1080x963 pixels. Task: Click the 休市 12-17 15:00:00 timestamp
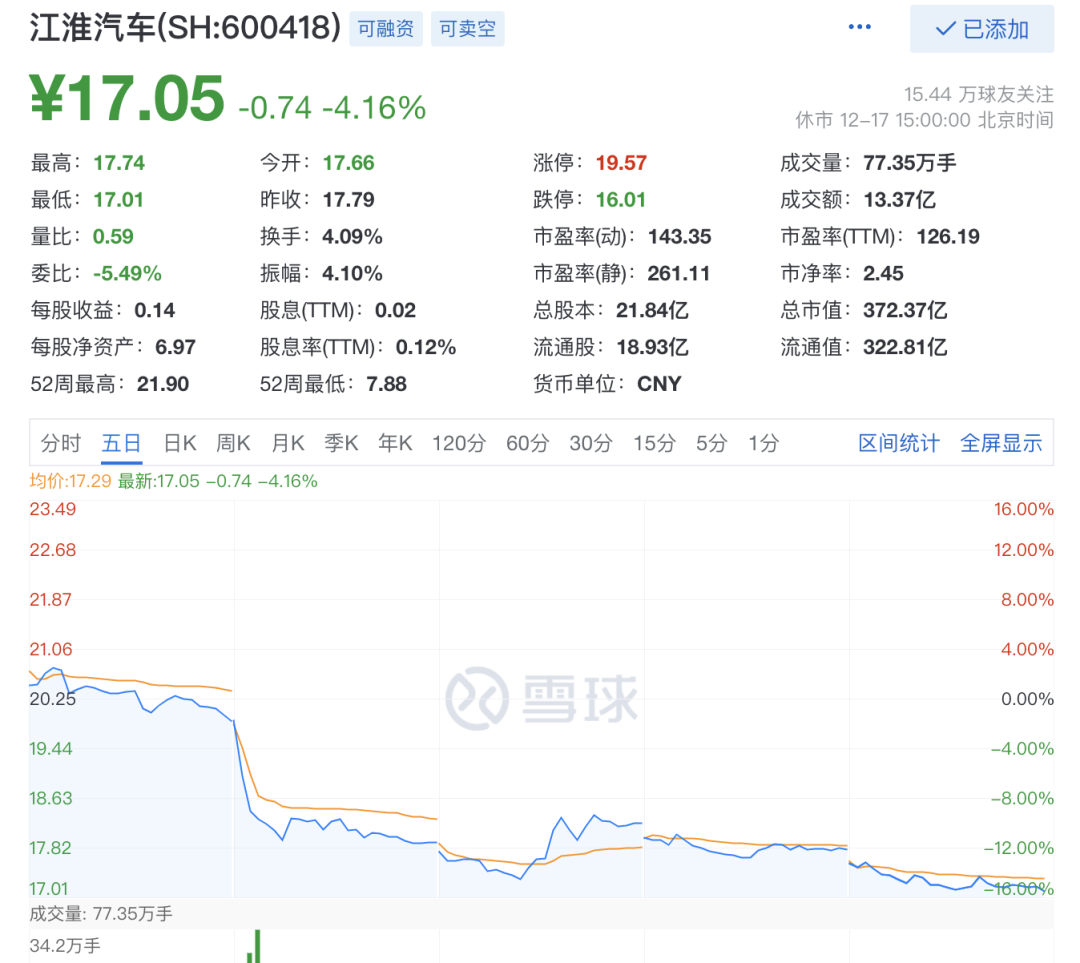tap(924, 121)
